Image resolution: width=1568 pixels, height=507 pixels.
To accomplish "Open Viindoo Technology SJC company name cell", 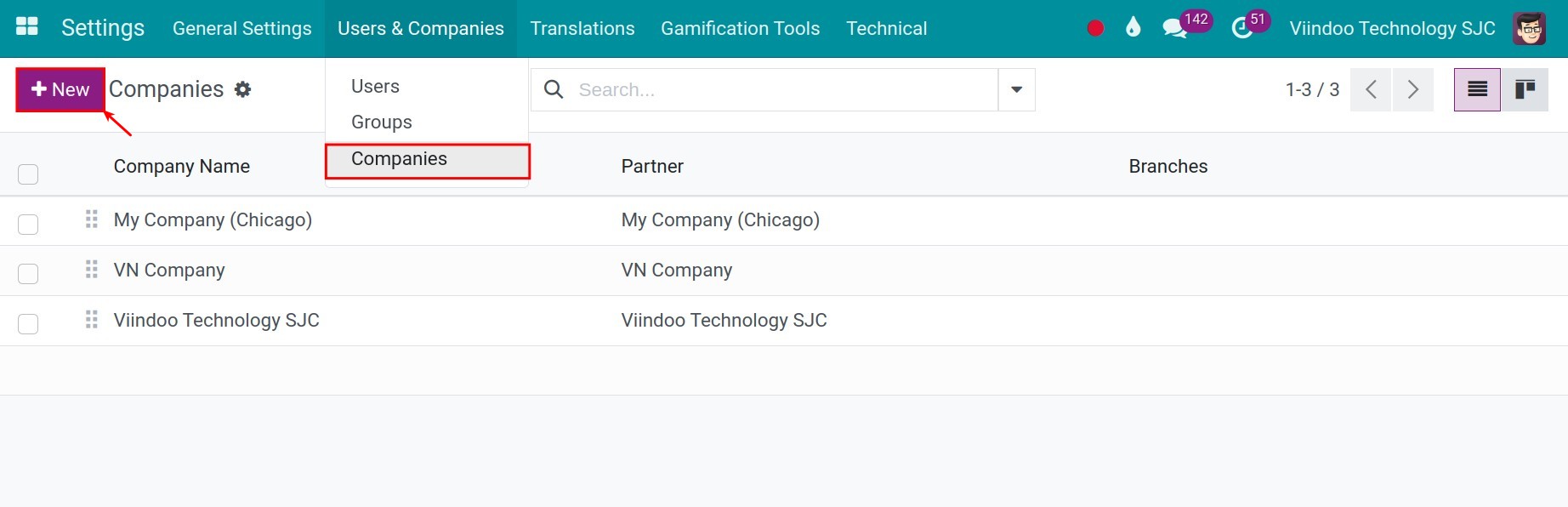I will tap(217, 320).
